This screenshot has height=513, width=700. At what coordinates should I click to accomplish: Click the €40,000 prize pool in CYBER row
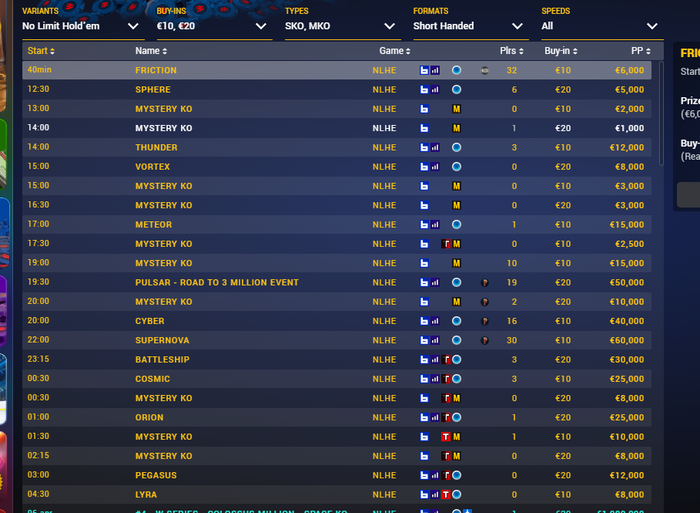pos(626,321)
